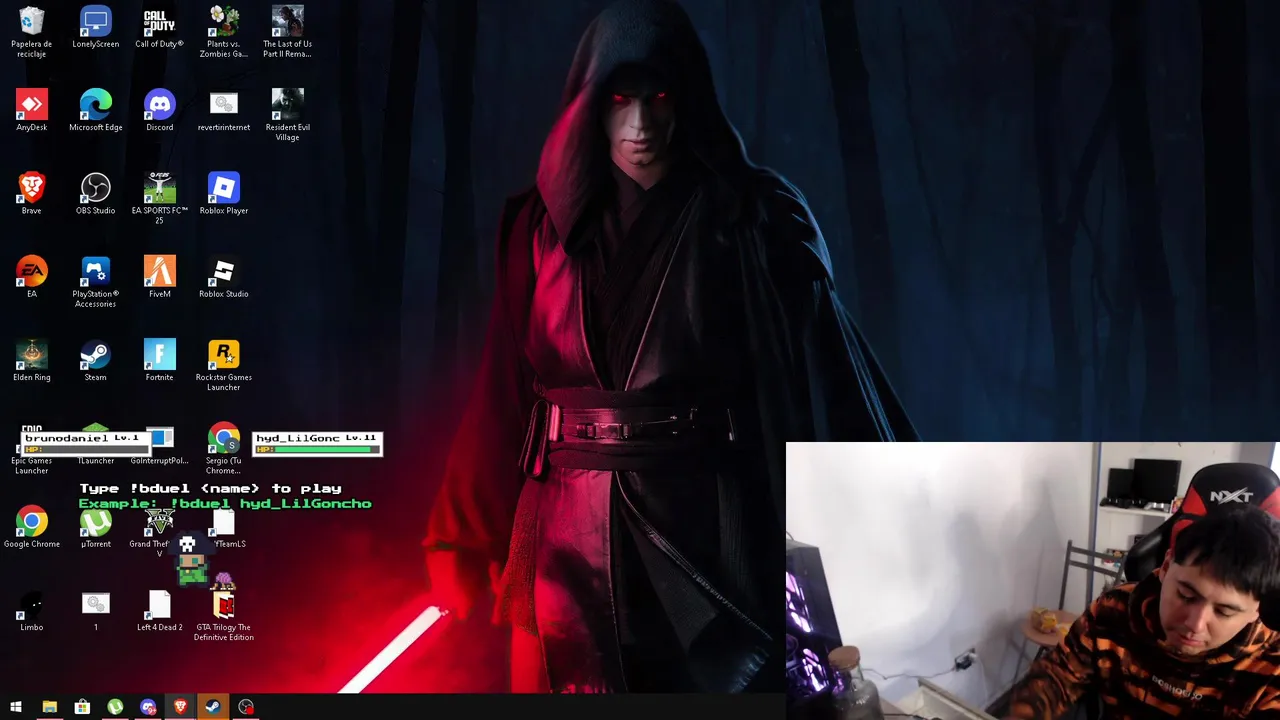Open the Roblox Player desktop shortcut
The image size is (1280, 720).
click(223, 194)
